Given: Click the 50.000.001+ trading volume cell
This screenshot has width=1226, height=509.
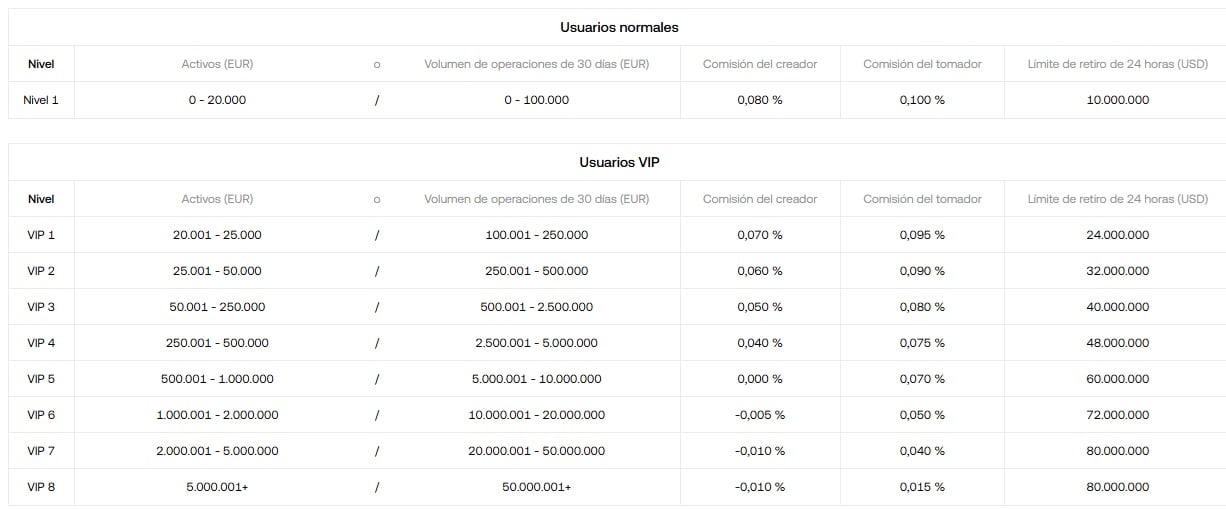Looking at the screenshot, I should coord(536,487).
